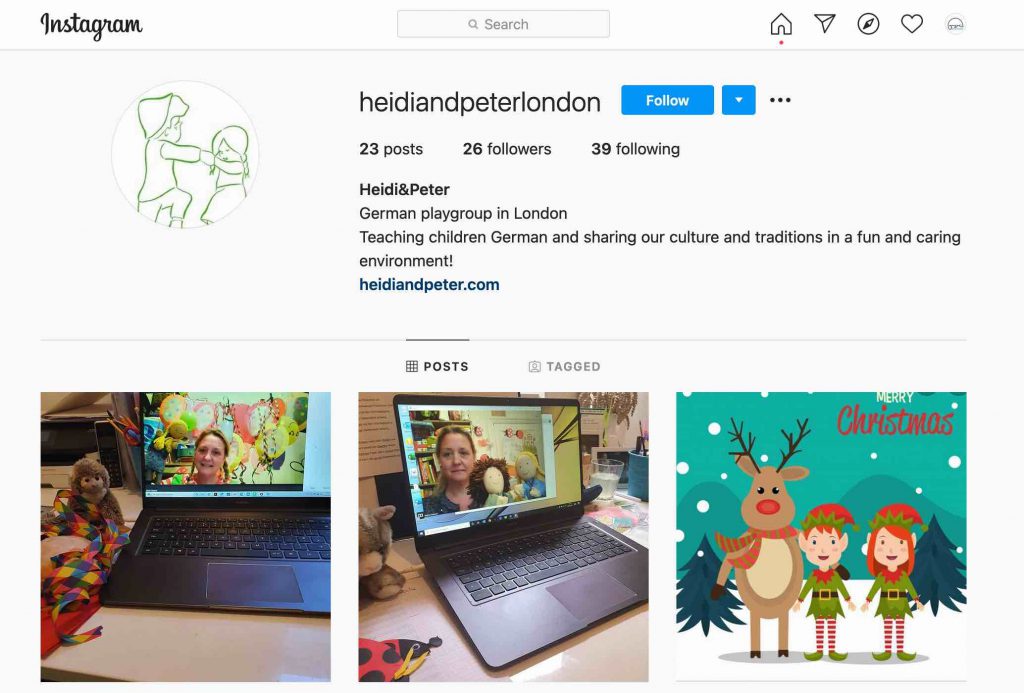This screenshot has width=1024, height=693.
Task: Switch to the Posts tab
Action: click(438, 366)
